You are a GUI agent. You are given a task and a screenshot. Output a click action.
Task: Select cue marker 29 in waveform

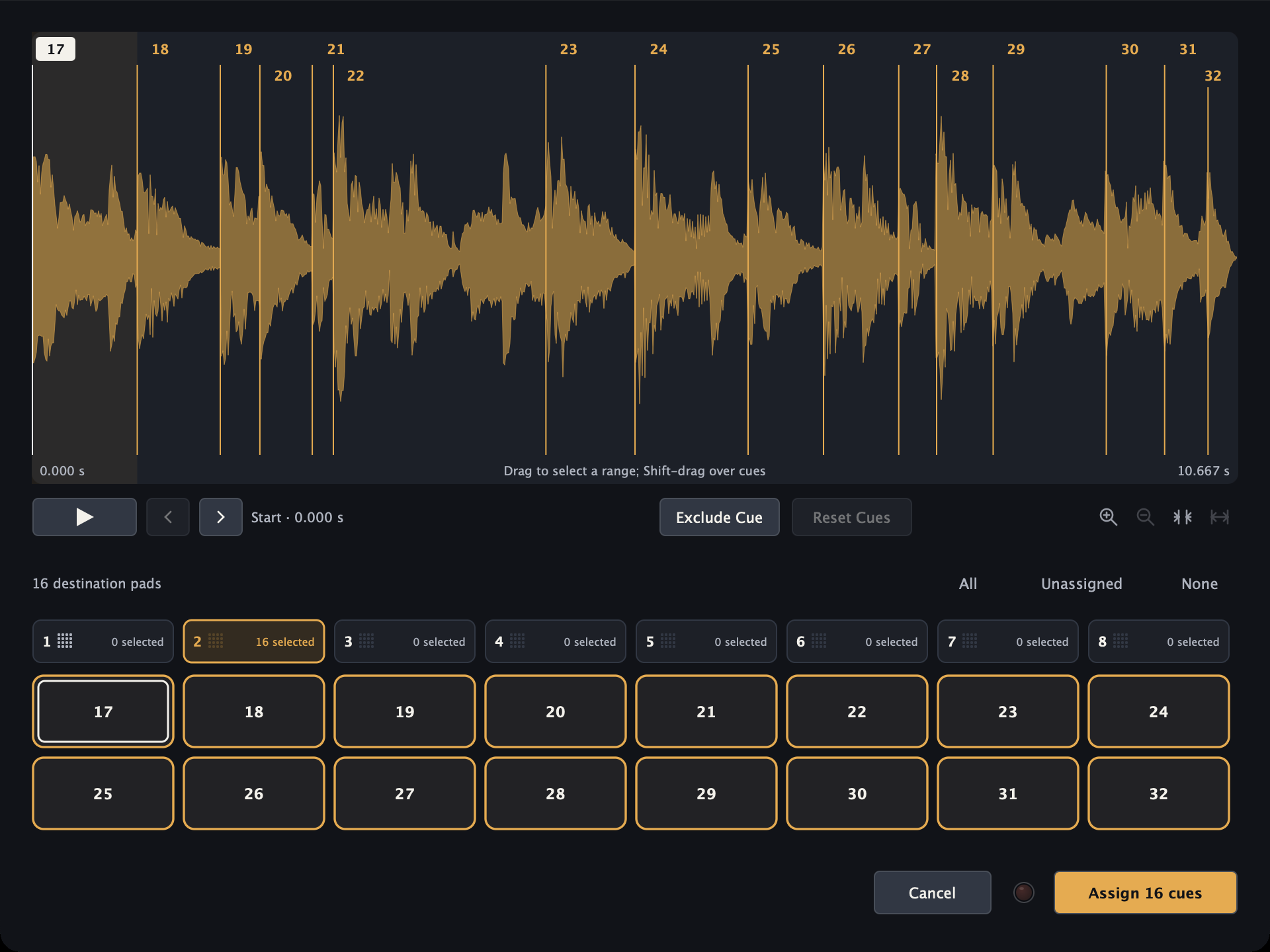1016,49
